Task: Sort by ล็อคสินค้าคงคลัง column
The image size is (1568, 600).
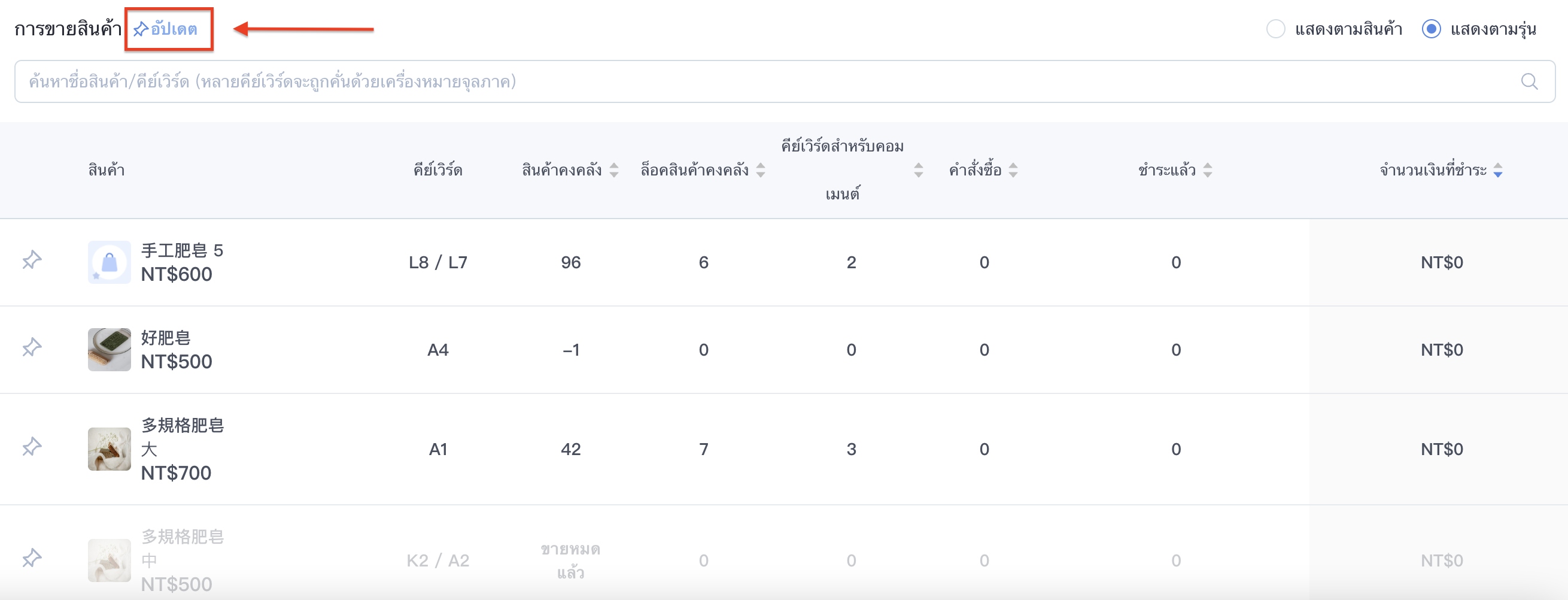Action: [x=761, y=170]
